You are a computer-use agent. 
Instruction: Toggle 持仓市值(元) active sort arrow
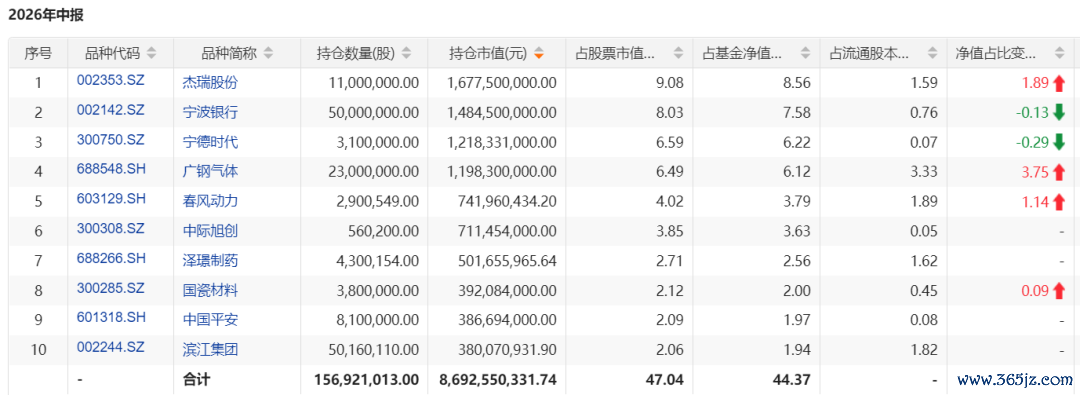tap(539, 53)
